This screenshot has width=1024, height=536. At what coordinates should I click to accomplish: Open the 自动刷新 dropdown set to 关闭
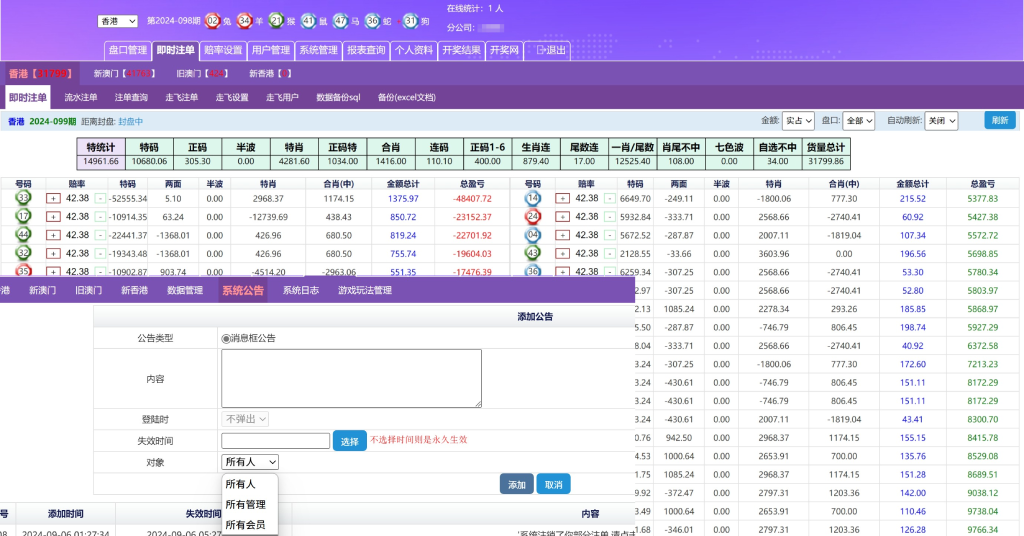(940, 120)
